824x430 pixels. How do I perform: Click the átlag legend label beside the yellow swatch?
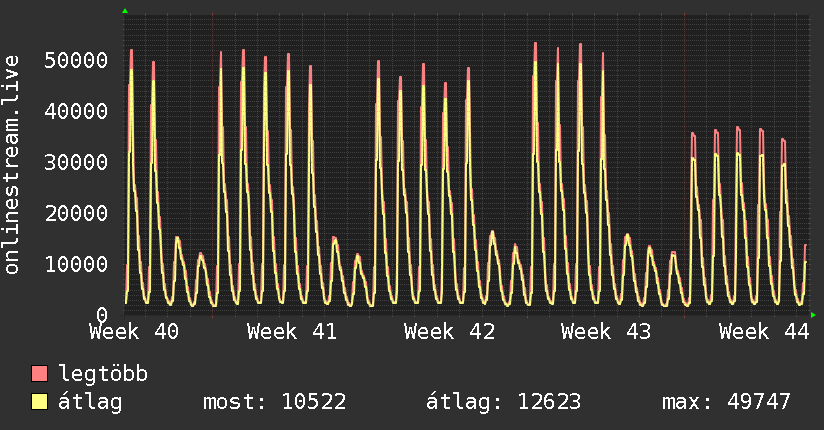click(90, 402)
